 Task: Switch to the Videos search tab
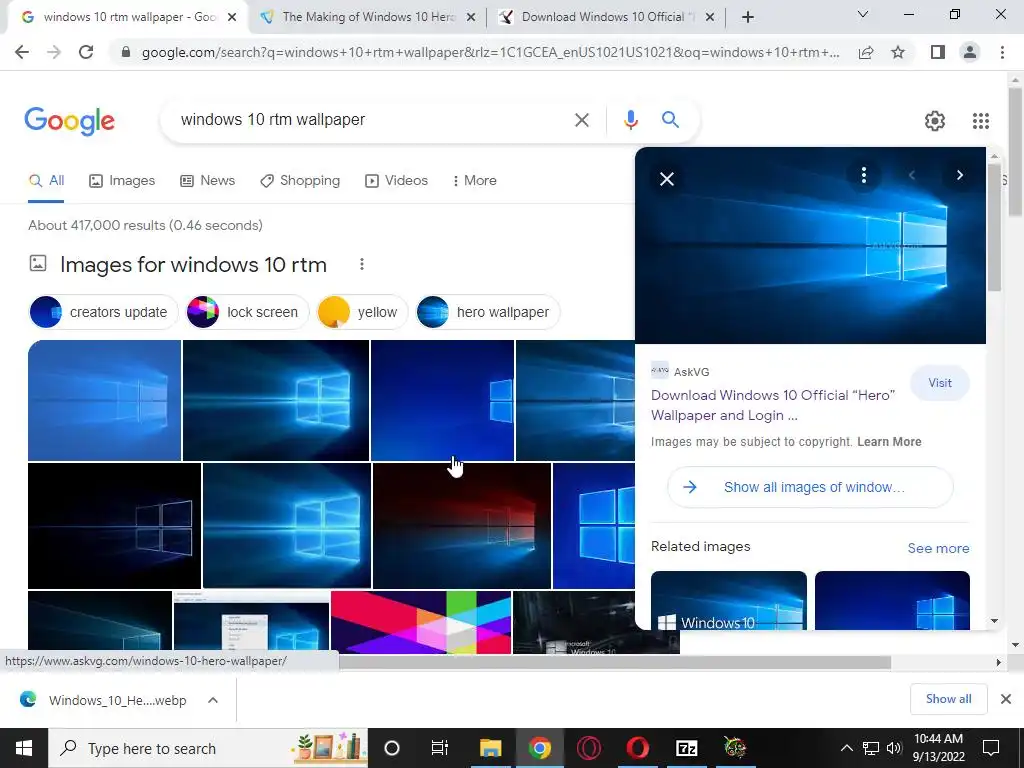(x=396, y=181)
